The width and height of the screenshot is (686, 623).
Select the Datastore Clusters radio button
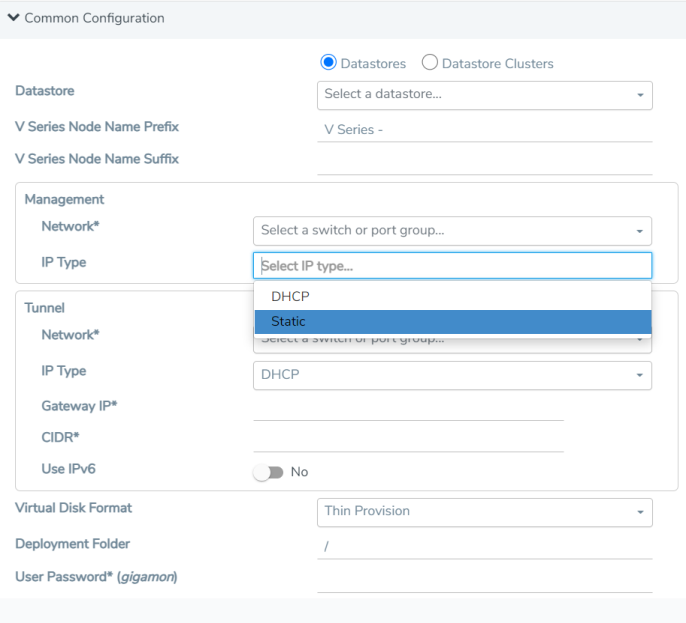[x=430, y=63]
